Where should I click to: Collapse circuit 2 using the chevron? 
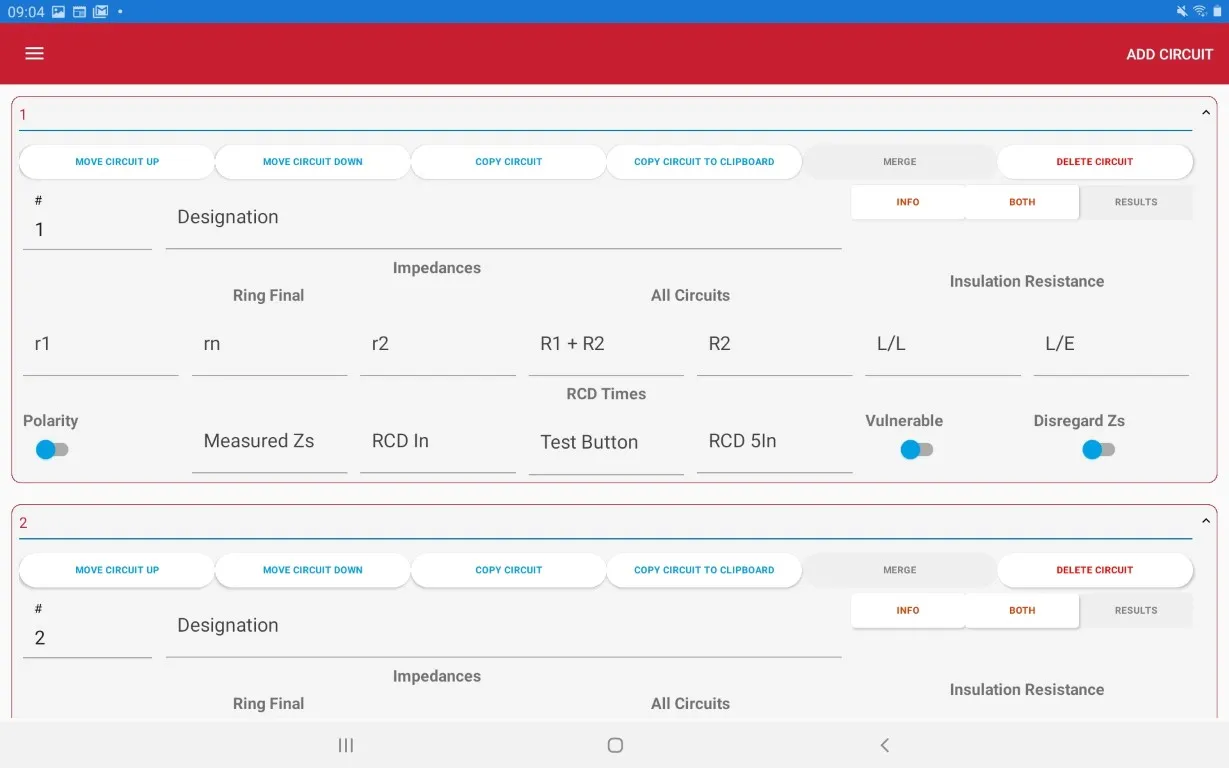[1205, 521]
